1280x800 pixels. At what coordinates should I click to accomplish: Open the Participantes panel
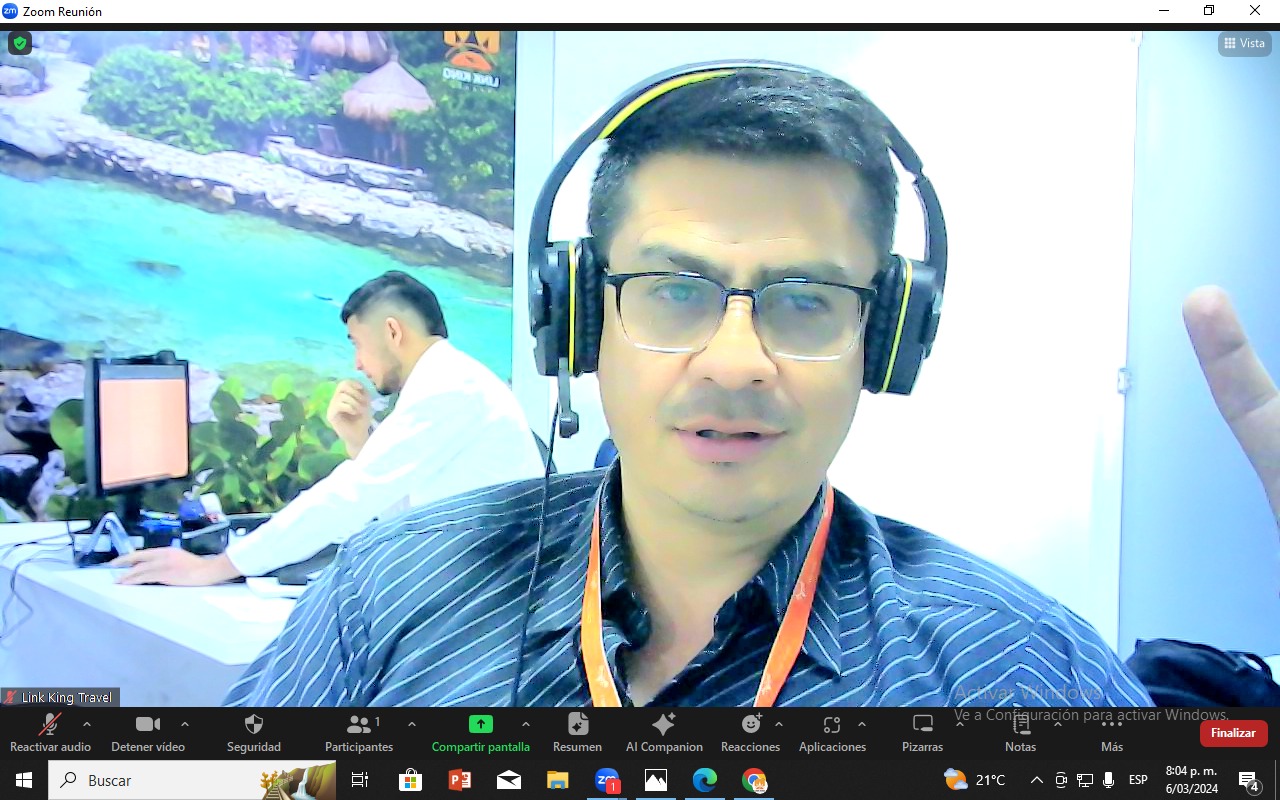[x=359, y=732]
